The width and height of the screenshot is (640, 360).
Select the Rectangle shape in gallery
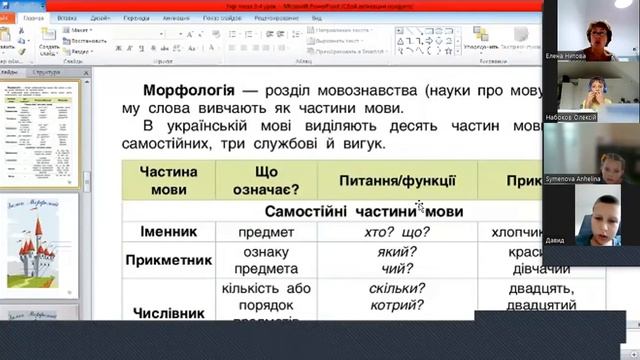pyautogui.click(x=429, y=31)
